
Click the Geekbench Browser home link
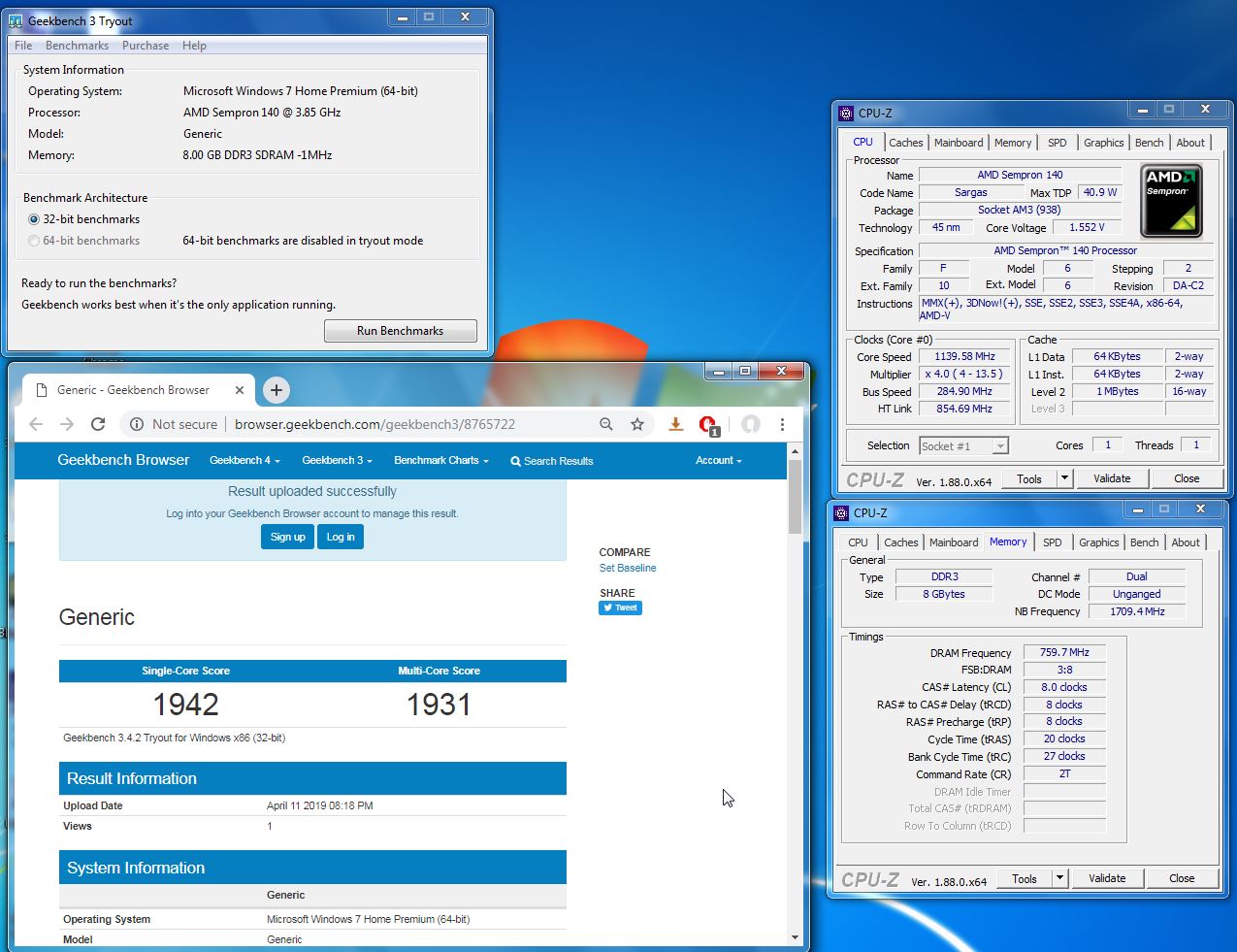click(x=123, y=460)
